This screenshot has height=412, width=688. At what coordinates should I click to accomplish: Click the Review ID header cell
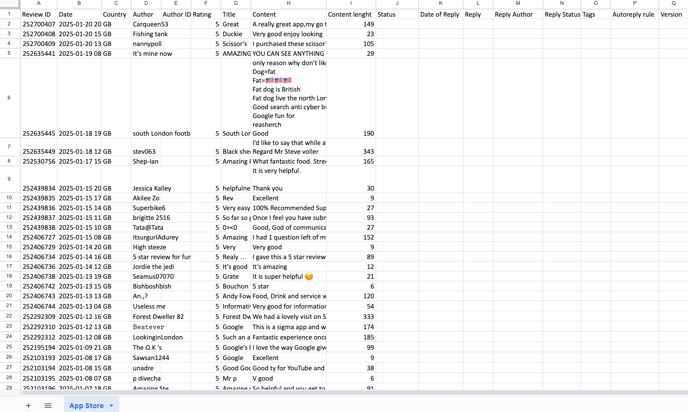[x=39, y=14]
